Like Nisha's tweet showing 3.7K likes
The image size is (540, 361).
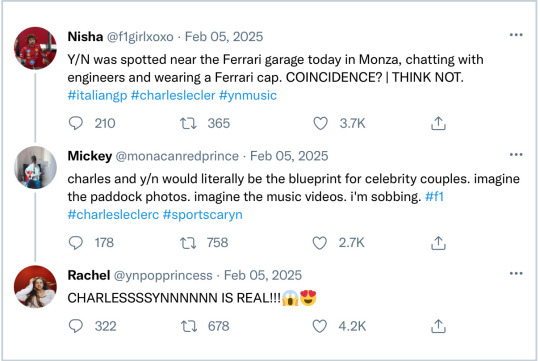[320, 123]
